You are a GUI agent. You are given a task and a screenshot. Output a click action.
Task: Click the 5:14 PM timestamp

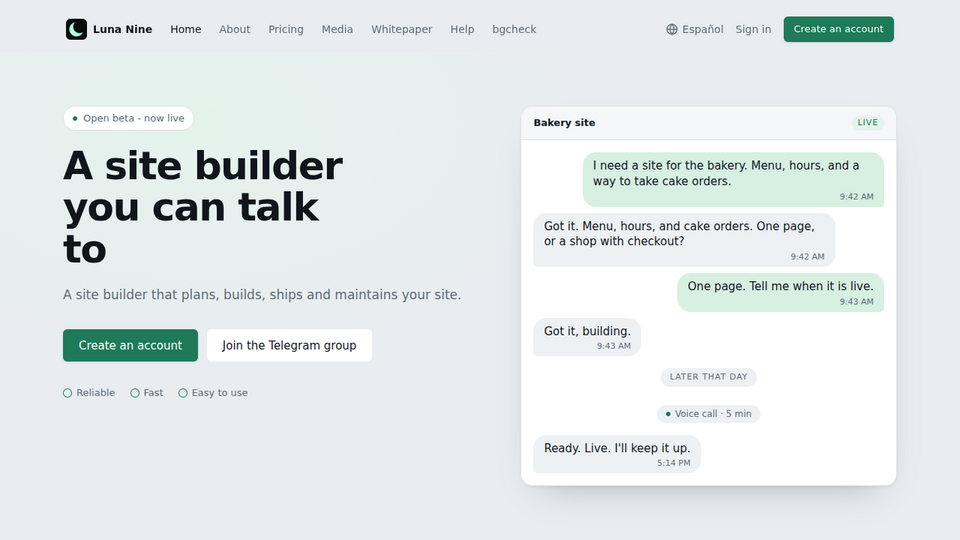pos(673,463)
